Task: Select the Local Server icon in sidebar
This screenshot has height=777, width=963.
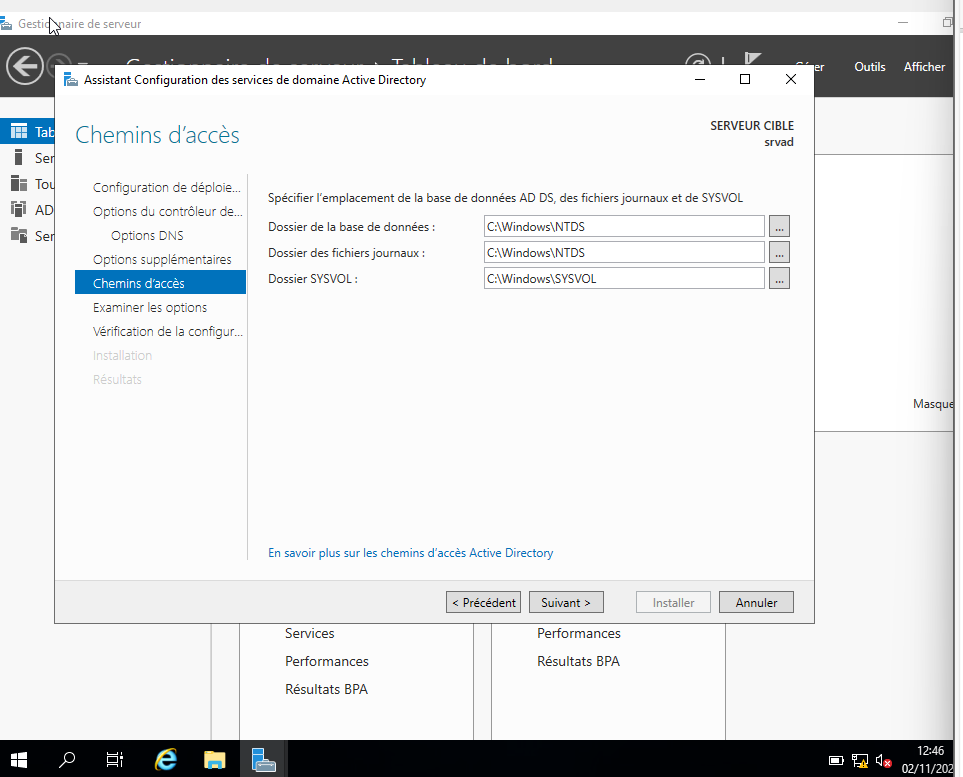Action: point(18,158)
